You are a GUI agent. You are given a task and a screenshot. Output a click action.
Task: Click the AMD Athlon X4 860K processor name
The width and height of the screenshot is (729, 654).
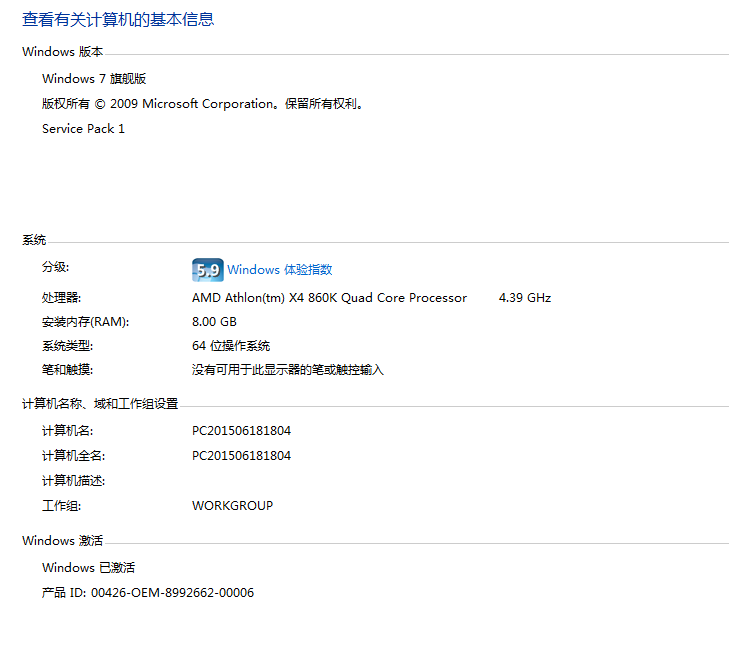pyautogui.click(x=329, y=297)
